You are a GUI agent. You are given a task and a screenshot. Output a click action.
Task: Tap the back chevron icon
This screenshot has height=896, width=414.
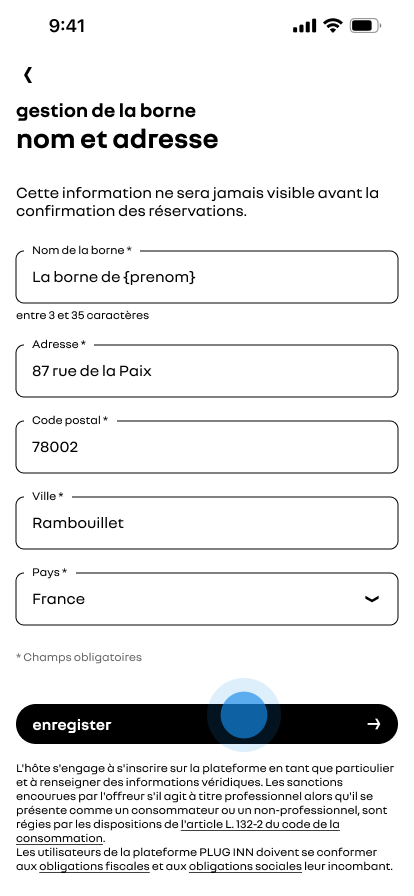coord(27,74)
